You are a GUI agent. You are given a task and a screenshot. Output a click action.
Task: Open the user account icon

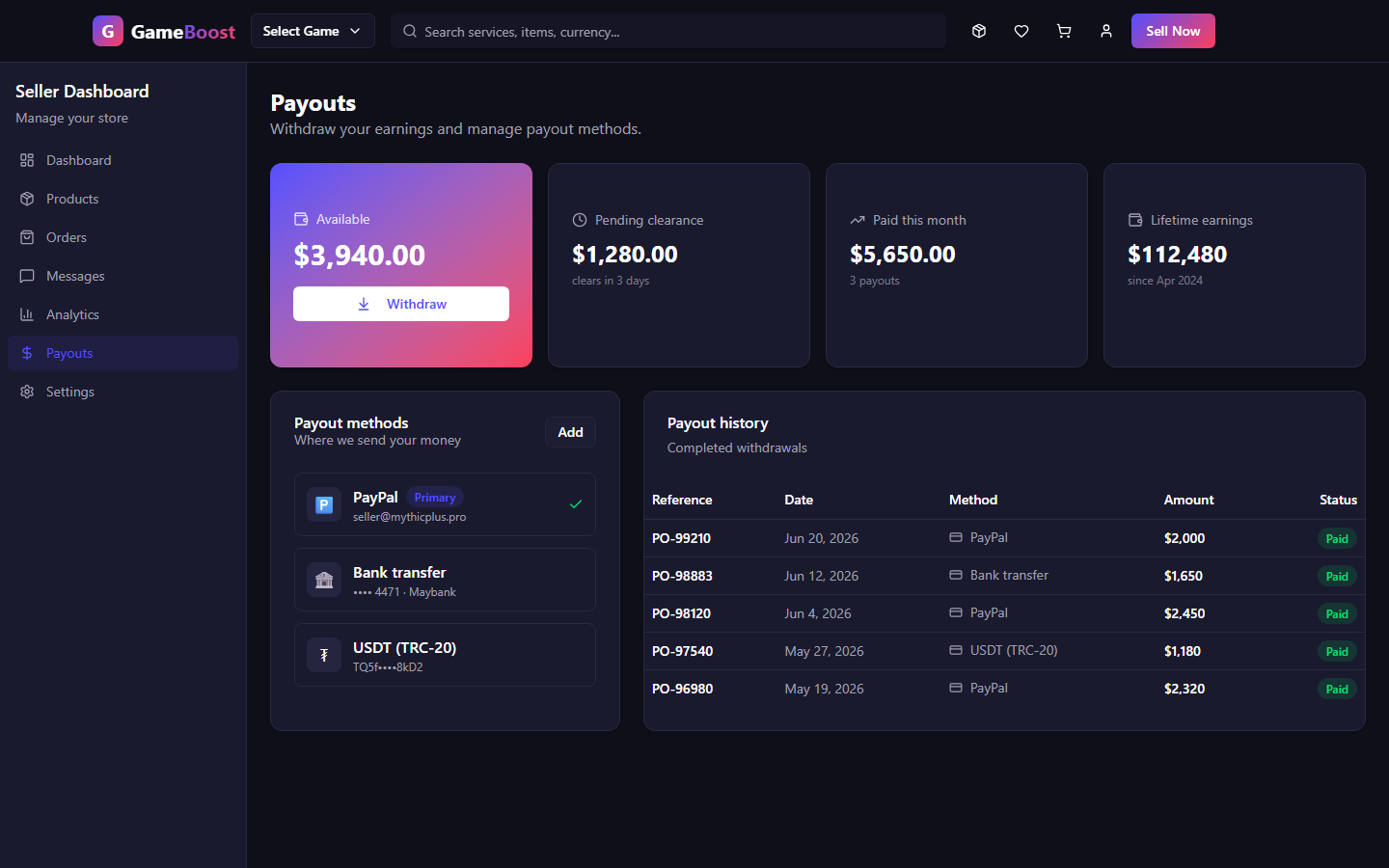point(1106,31)
